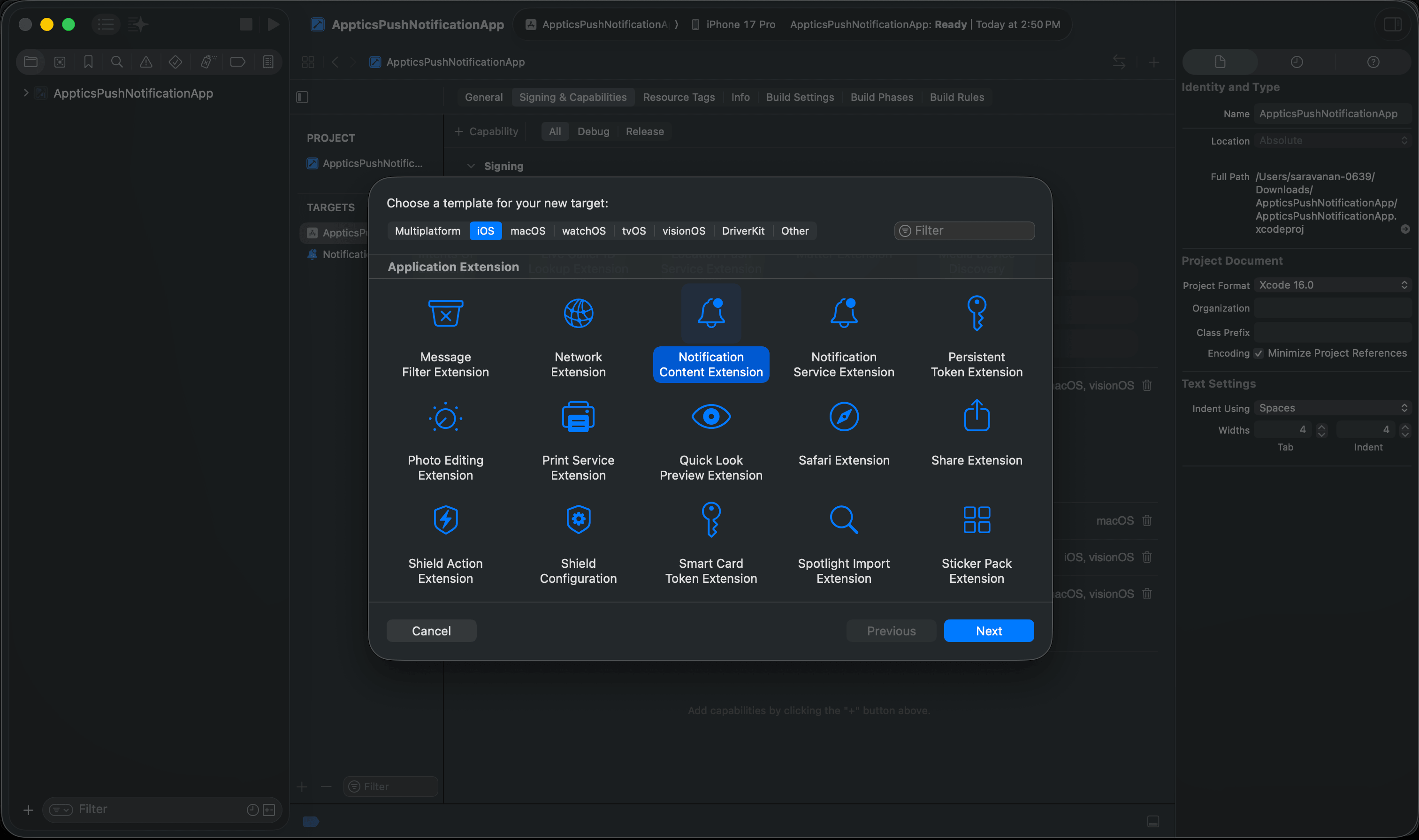Viewport: 1419px width, 840px height.
Task: Select the Share Extension template icon
Action: (x=977, y=416)
